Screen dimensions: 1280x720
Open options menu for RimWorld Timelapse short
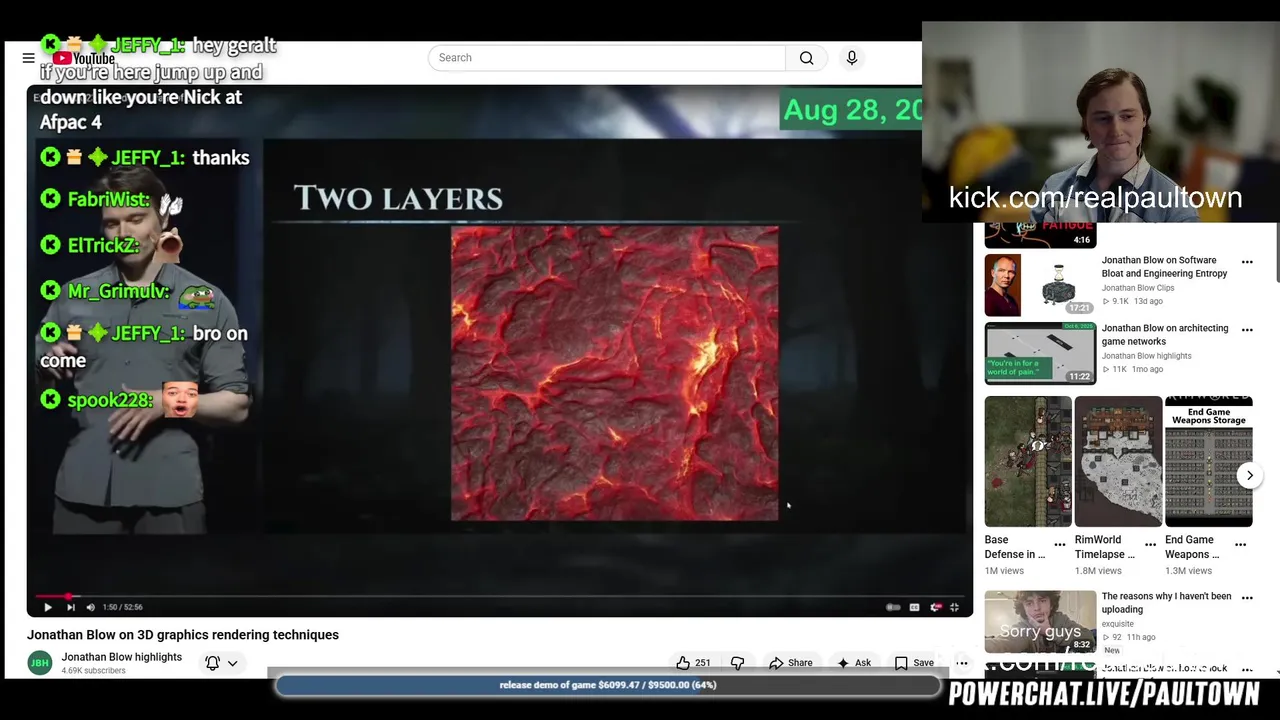pos(1150,545)
